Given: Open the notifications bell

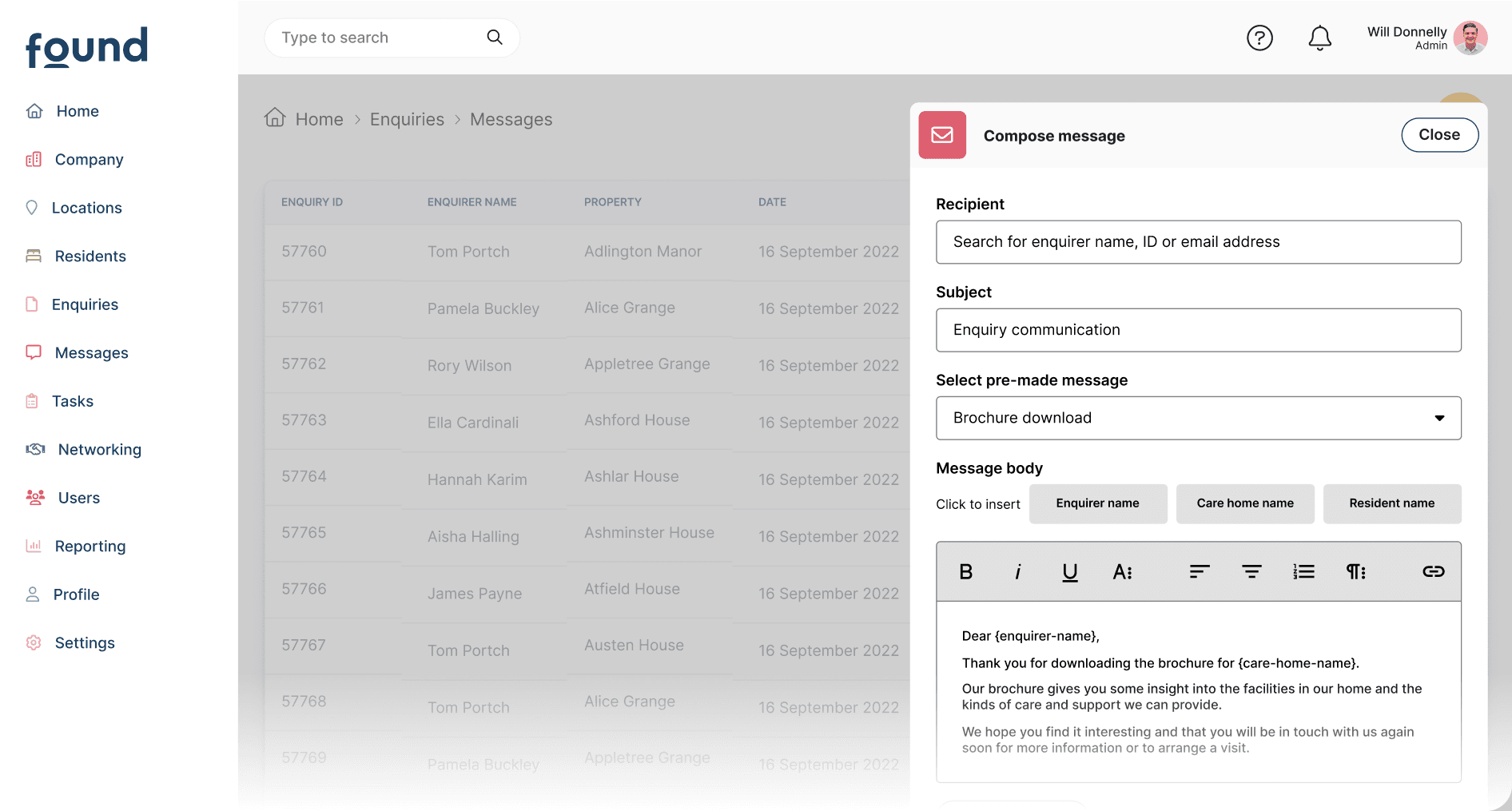Looking at the screenshot, I should click(x=1319, y=38).
